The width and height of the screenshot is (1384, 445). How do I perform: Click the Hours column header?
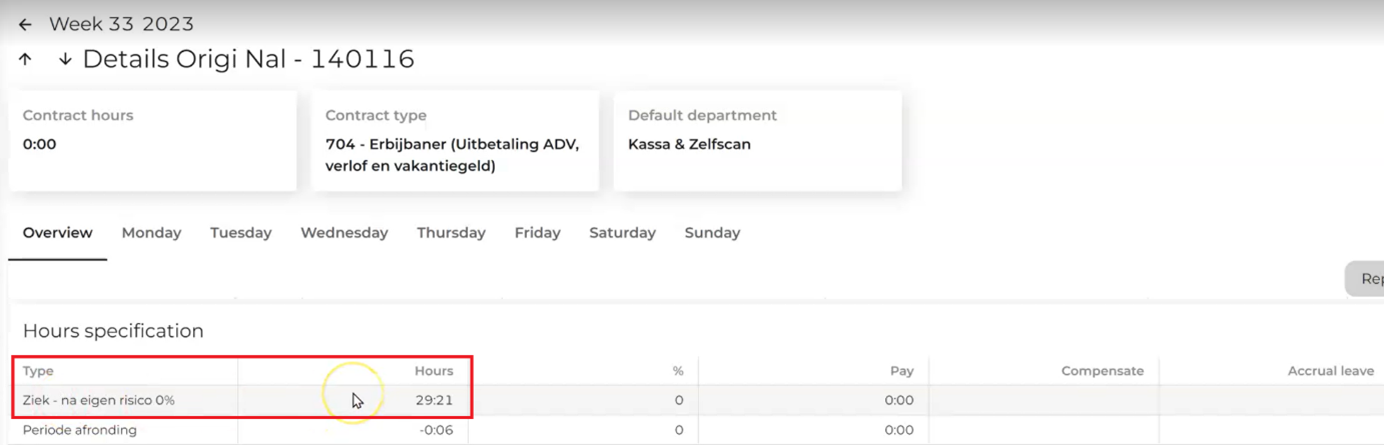[x=434, y=371]
